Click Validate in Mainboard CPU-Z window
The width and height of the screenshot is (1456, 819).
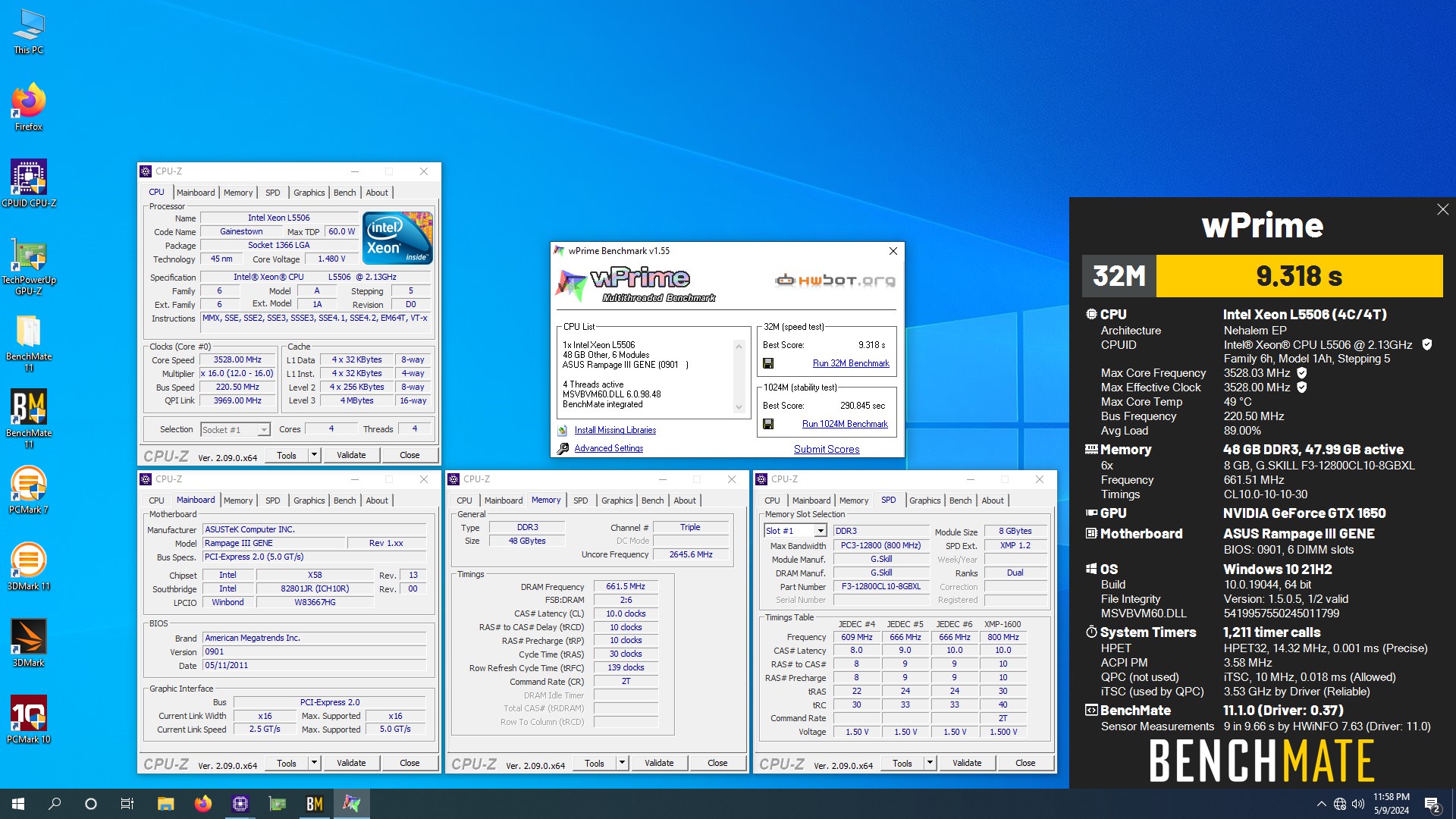pos(351,763)
